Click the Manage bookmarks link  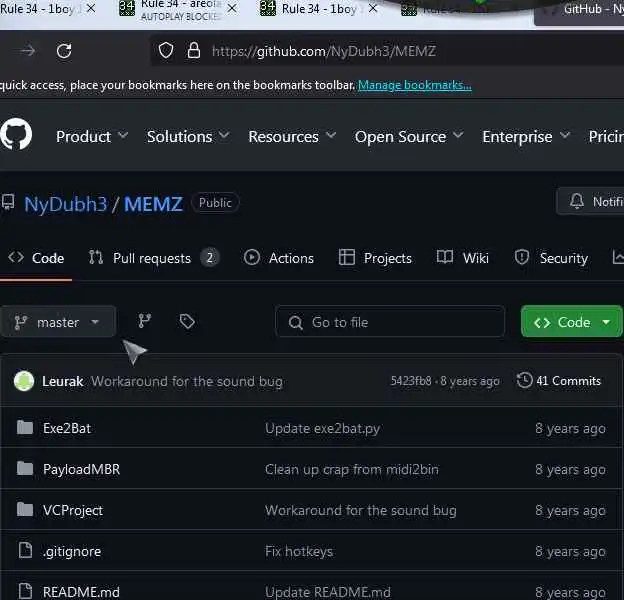pos(415,85)
